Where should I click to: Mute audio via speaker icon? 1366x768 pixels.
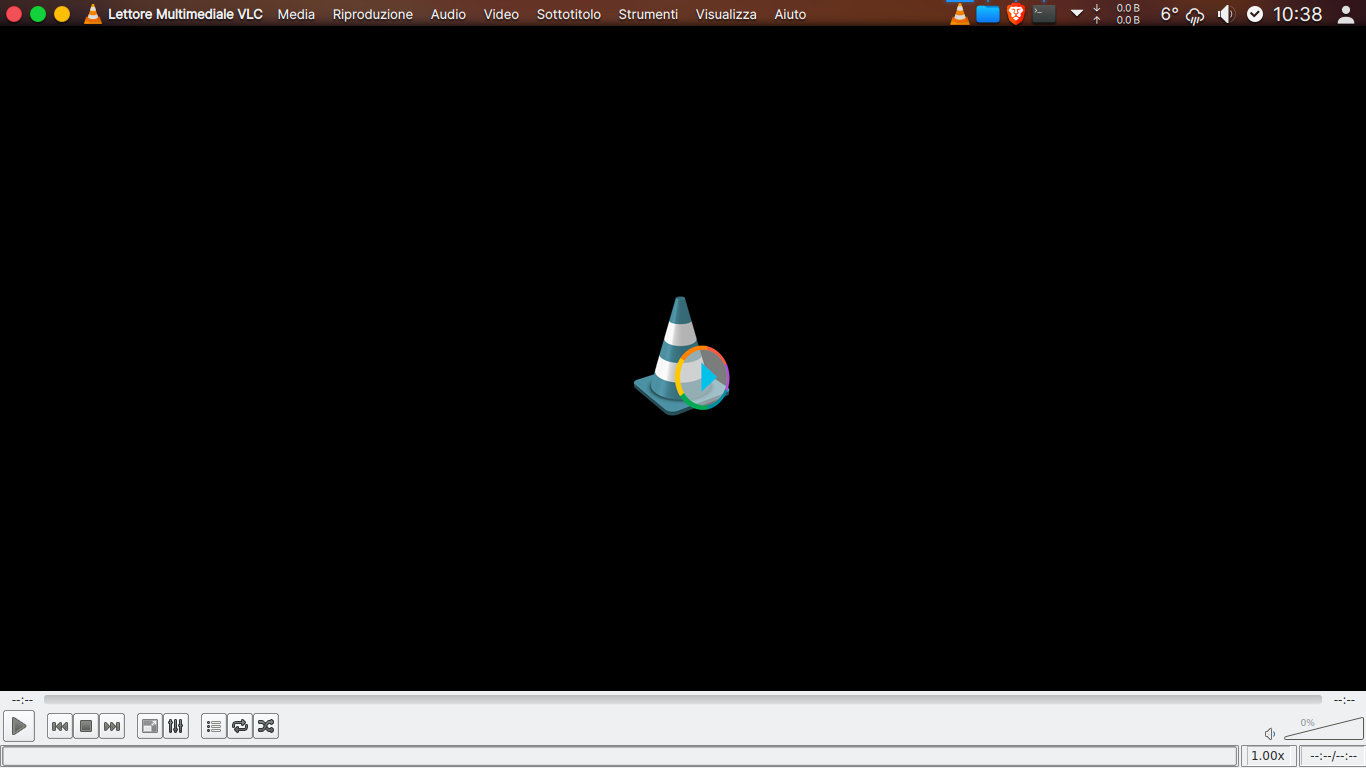1270,734
